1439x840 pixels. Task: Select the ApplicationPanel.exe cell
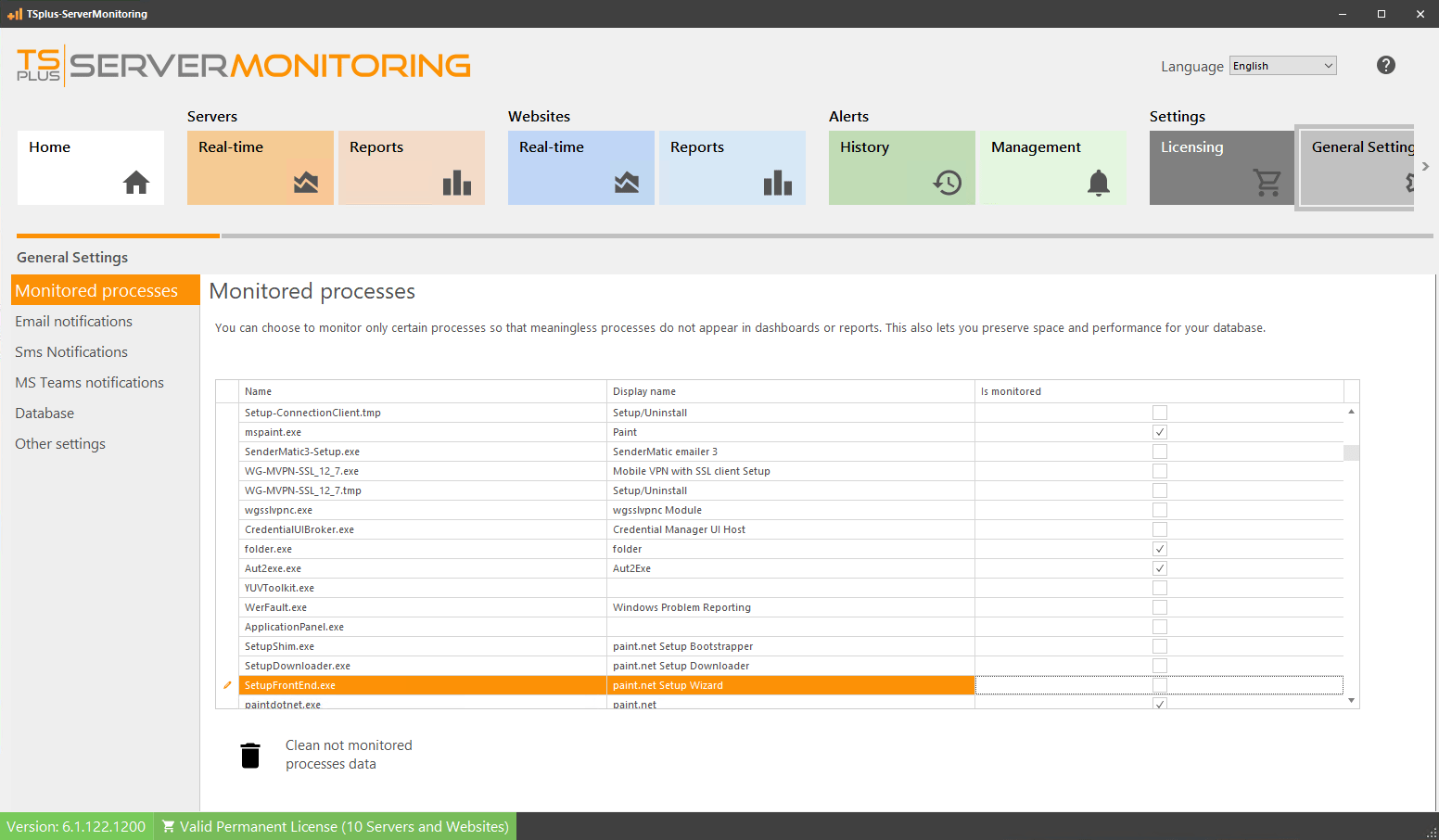point(423,627)
